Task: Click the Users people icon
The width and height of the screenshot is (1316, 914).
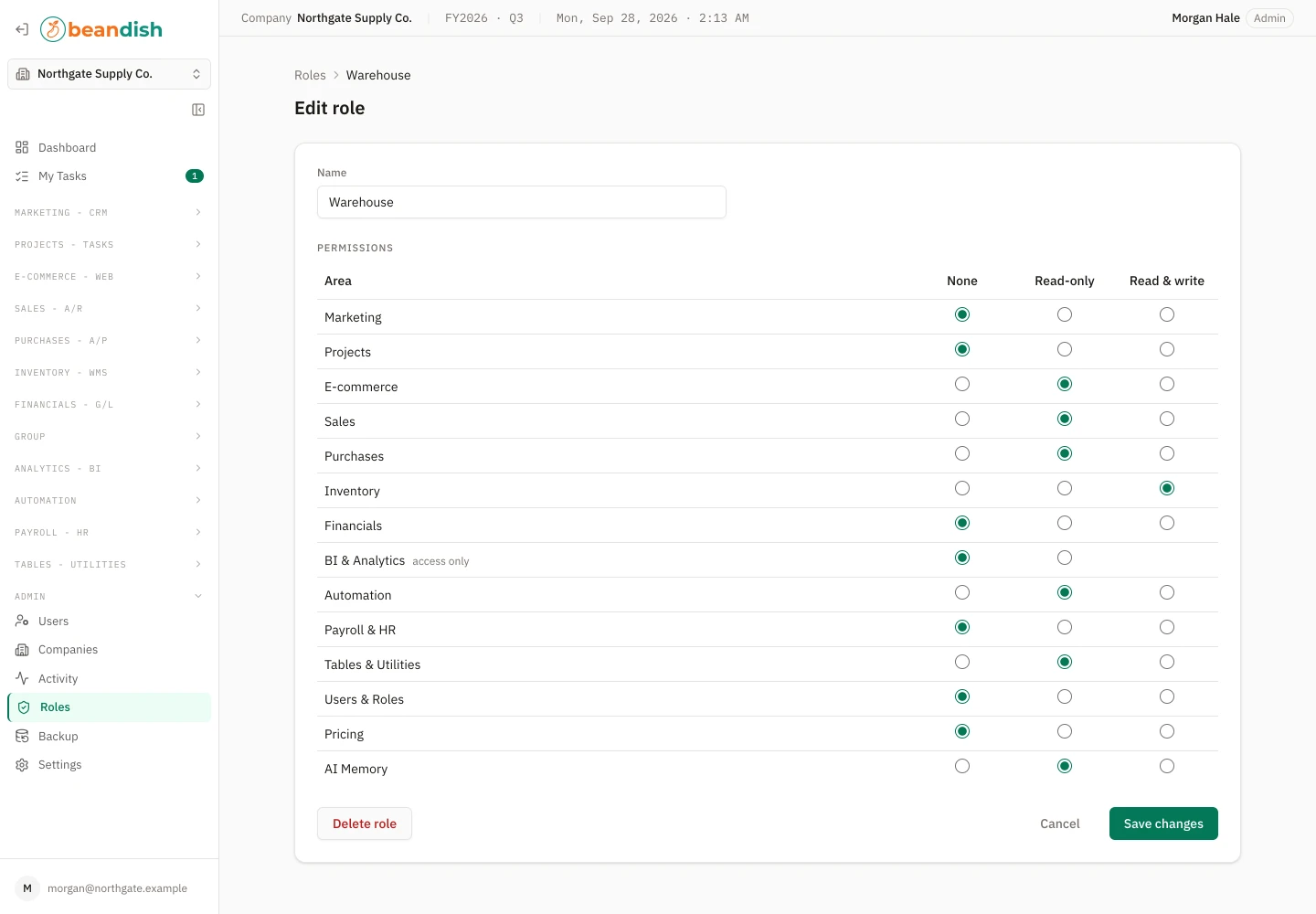Action: tap(22, 622)
